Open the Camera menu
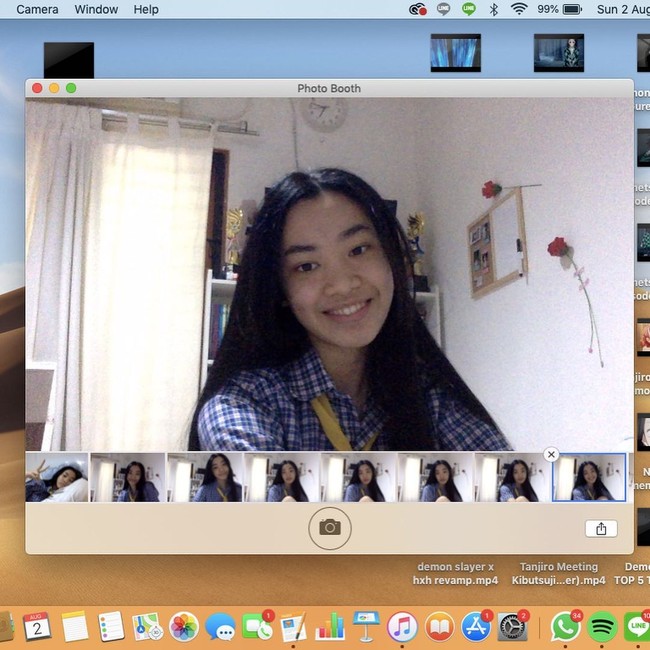This screenshot has width=650, height=650. [x=37, y=9]
